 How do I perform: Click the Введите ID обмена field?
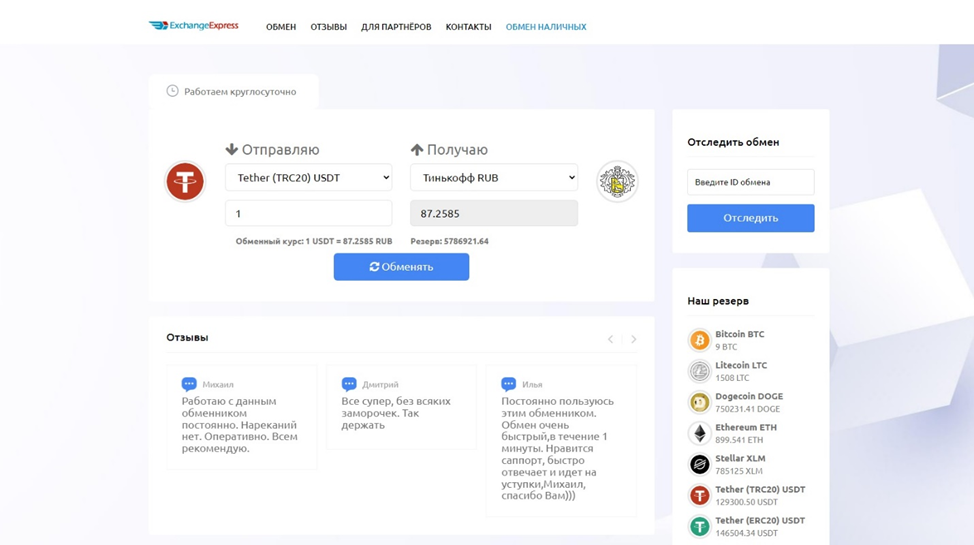(750, 182)
